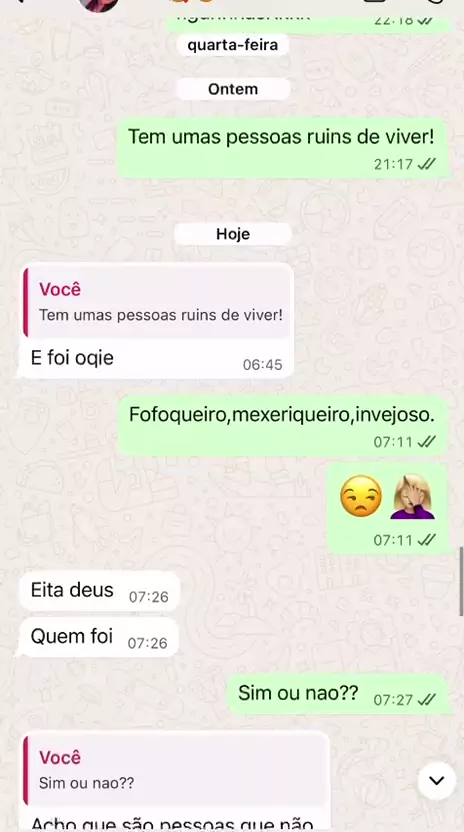Select the 'Quem foi' message bubble
Image resolution: width=464 pixels, height=832 pixels.
(99, 637)
